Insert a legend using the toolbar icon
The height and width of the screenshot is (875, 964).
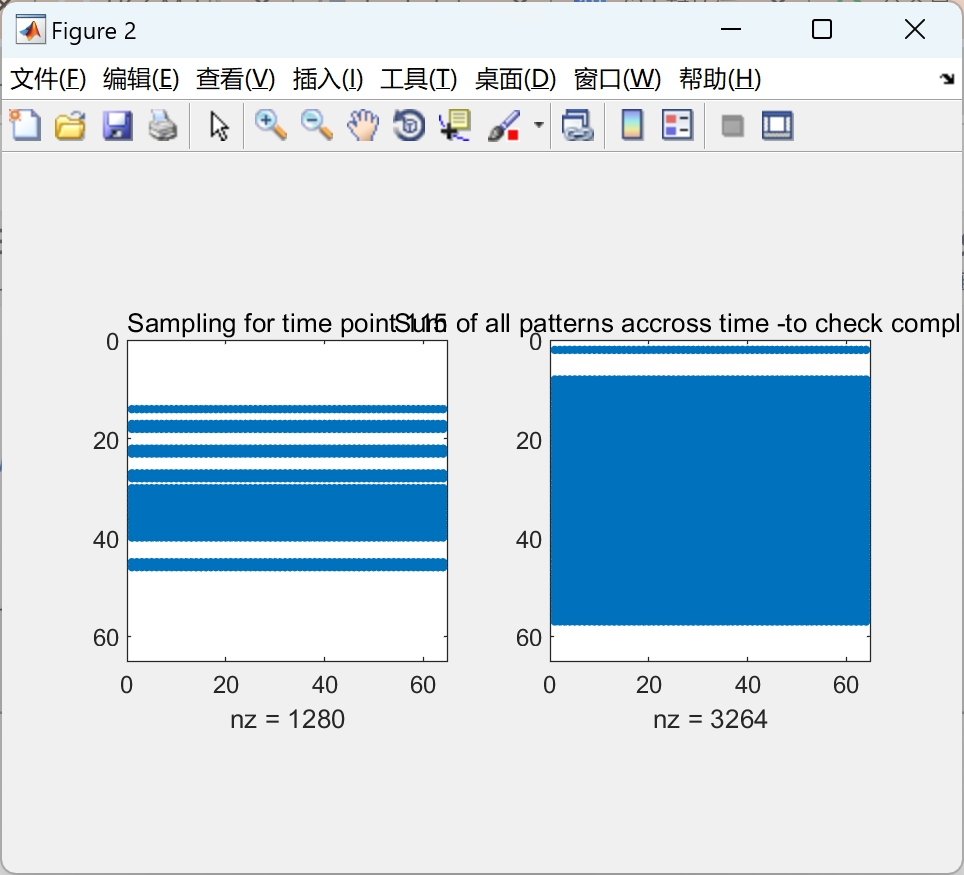(678, 125)
